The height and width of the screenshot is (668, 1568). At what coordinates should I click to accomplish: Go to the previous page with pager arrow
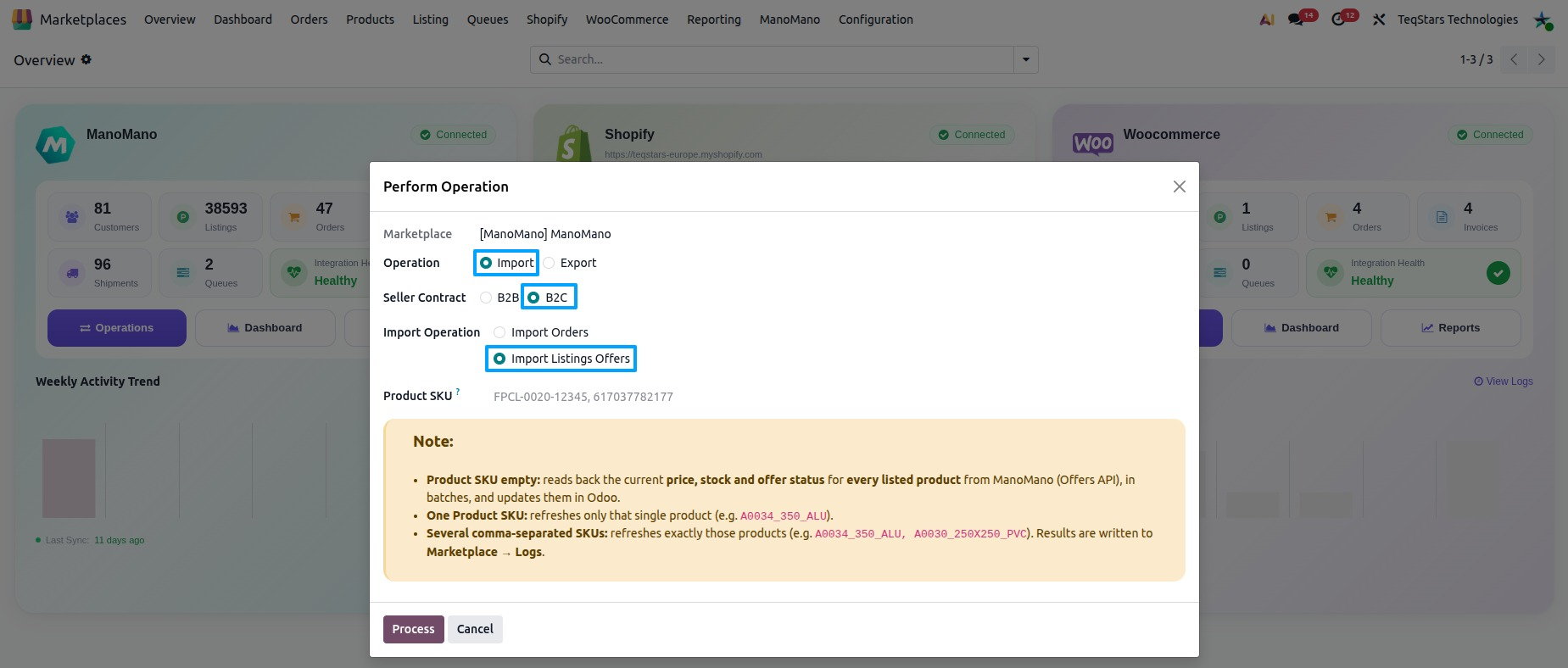[x=1514, y=59]
